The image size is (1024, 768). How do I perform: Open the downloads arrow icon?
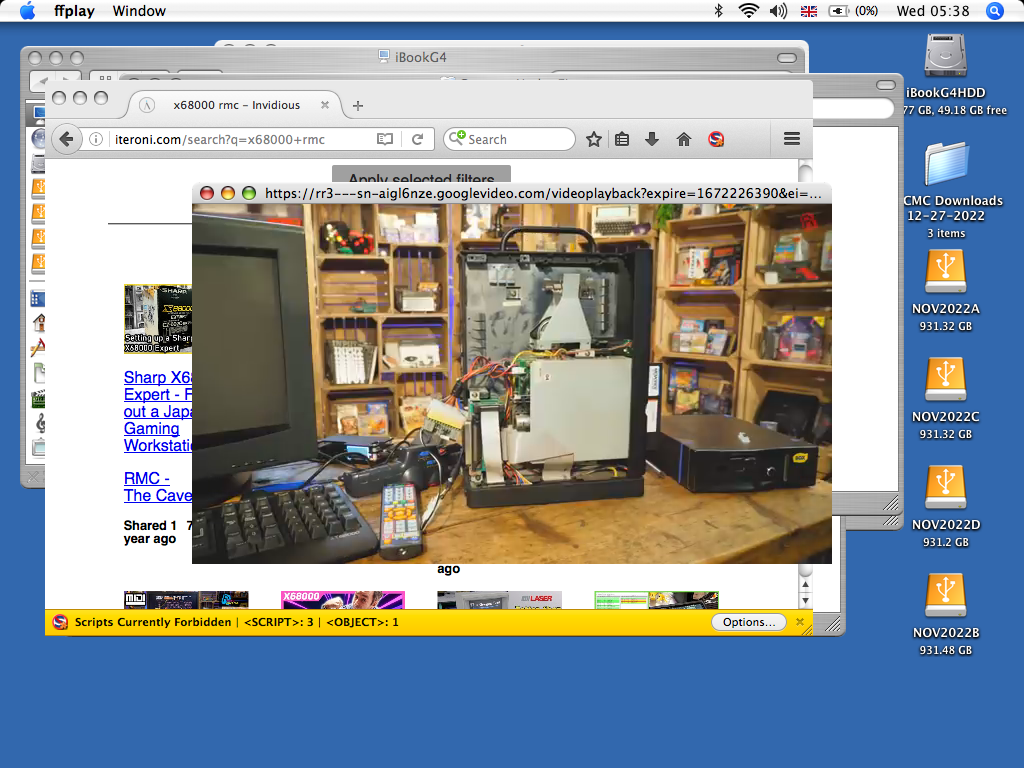652,139
